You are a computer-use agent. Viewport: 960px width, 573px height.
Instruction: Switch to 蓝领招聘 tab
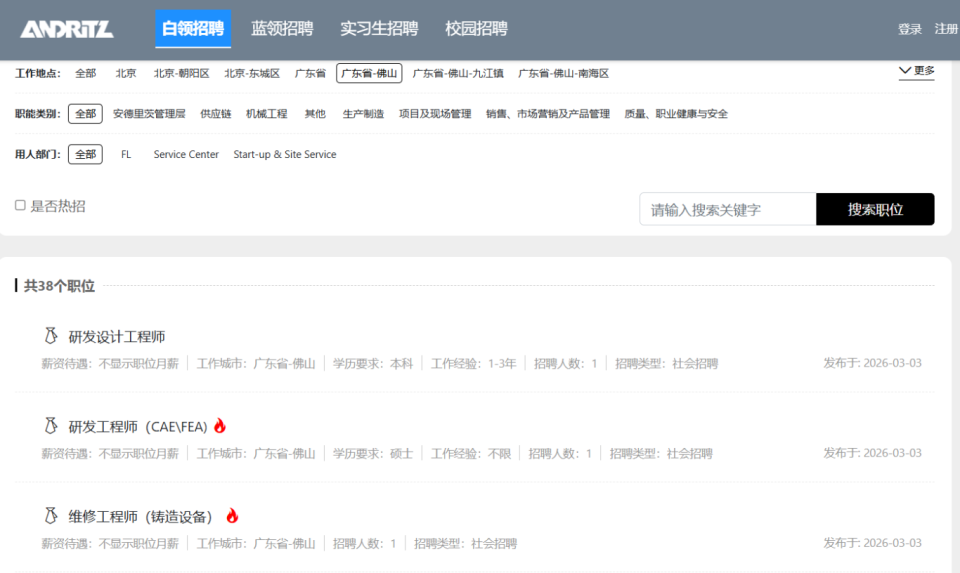click(x=282, y=29)
